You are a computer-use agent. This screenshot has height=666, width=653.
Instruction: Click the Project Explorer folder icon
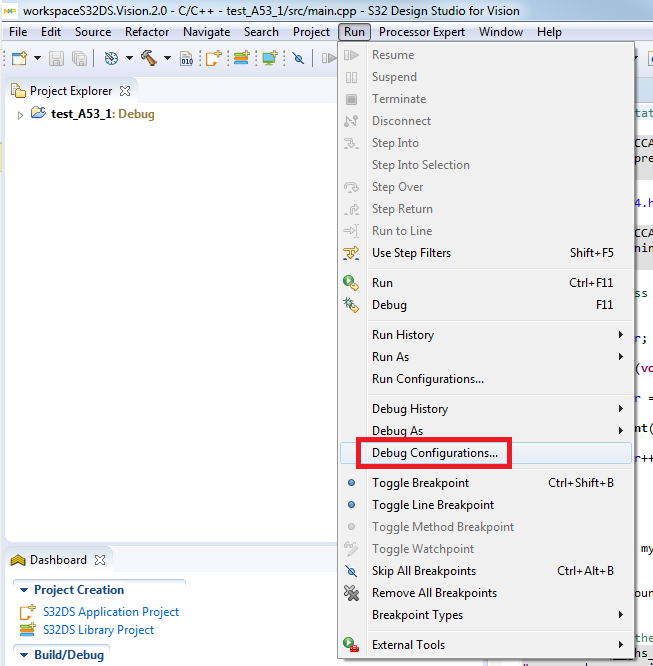[x=18, y=91]
